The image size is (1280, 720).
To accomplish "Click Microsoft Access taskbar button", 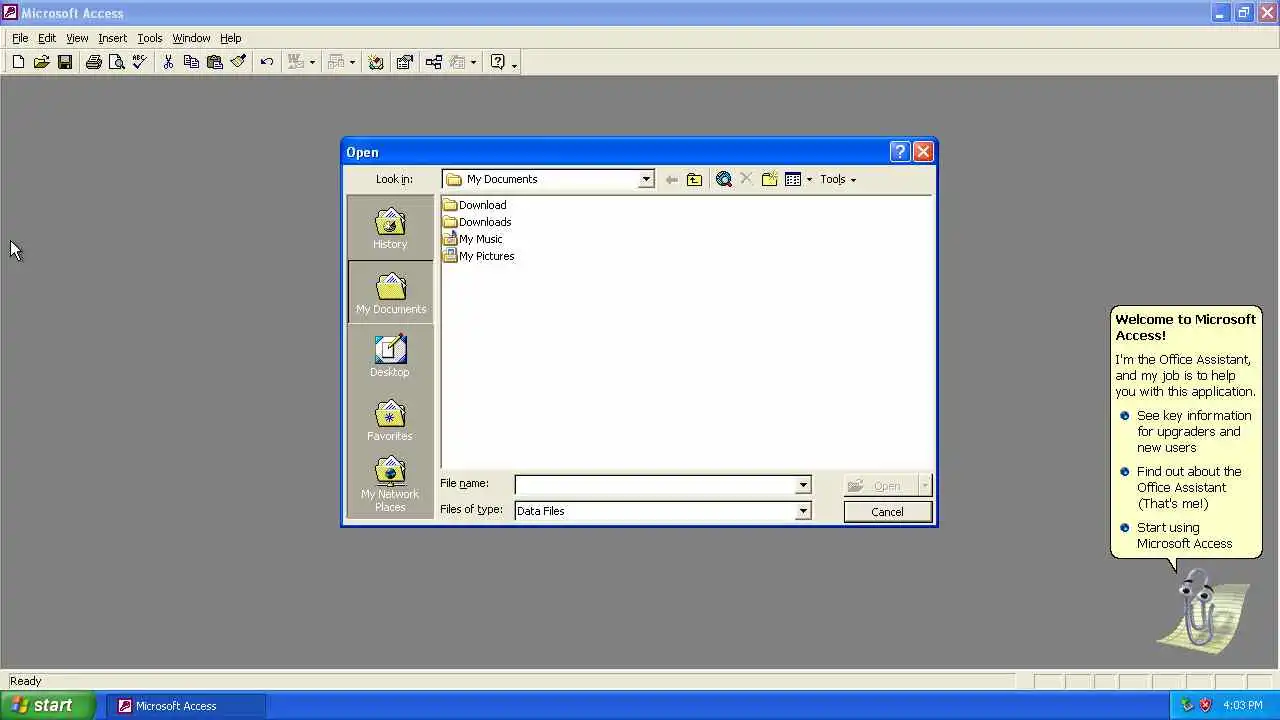I will [186, 706].
